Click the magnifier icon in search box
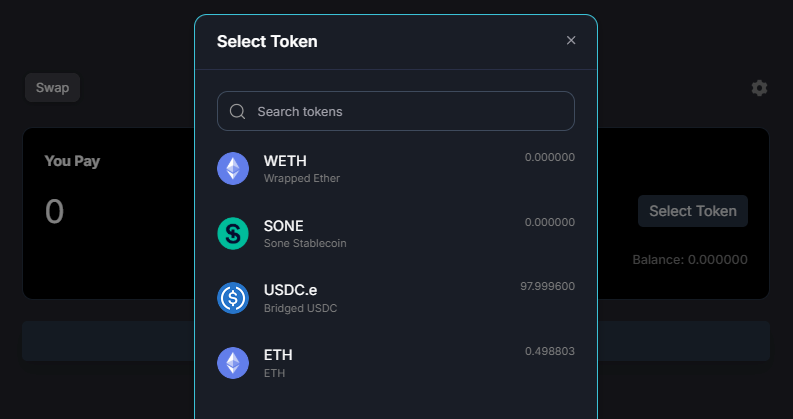This screenshot has height=419, width=793. (237, 111)
